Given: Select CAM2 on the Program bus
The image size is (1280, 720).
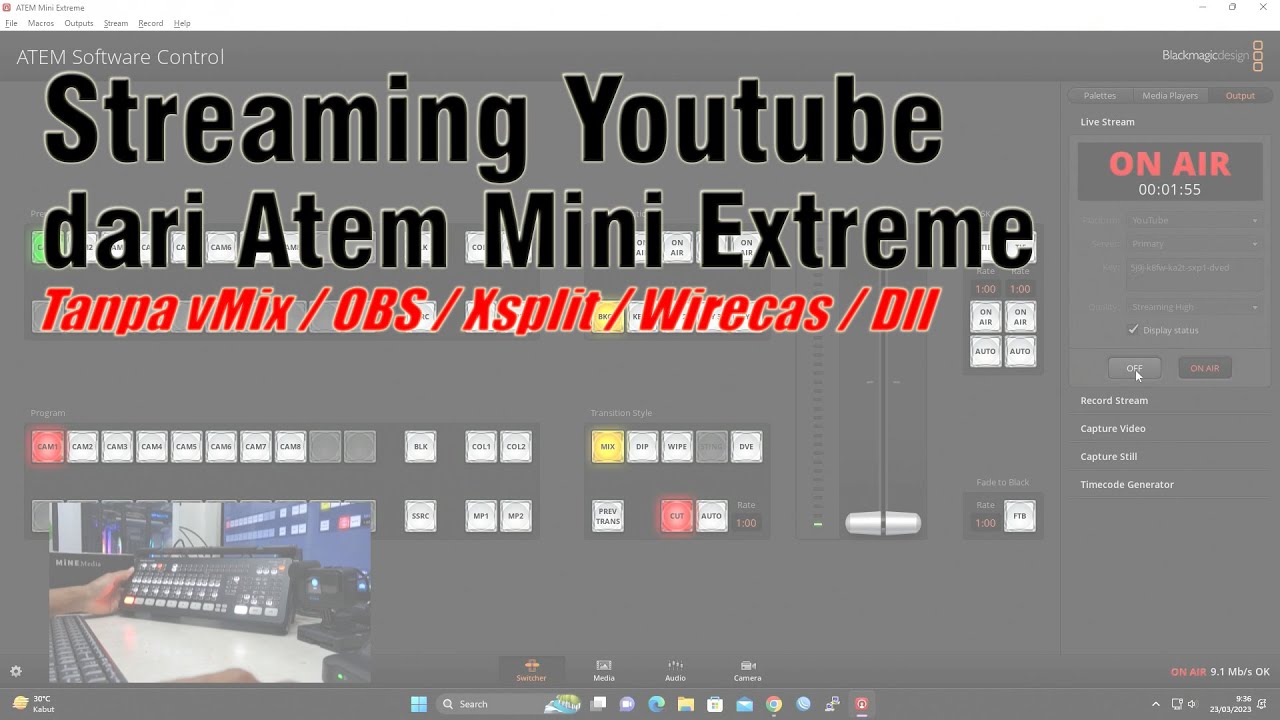Looking at the screenshot, I should (82, 447).
